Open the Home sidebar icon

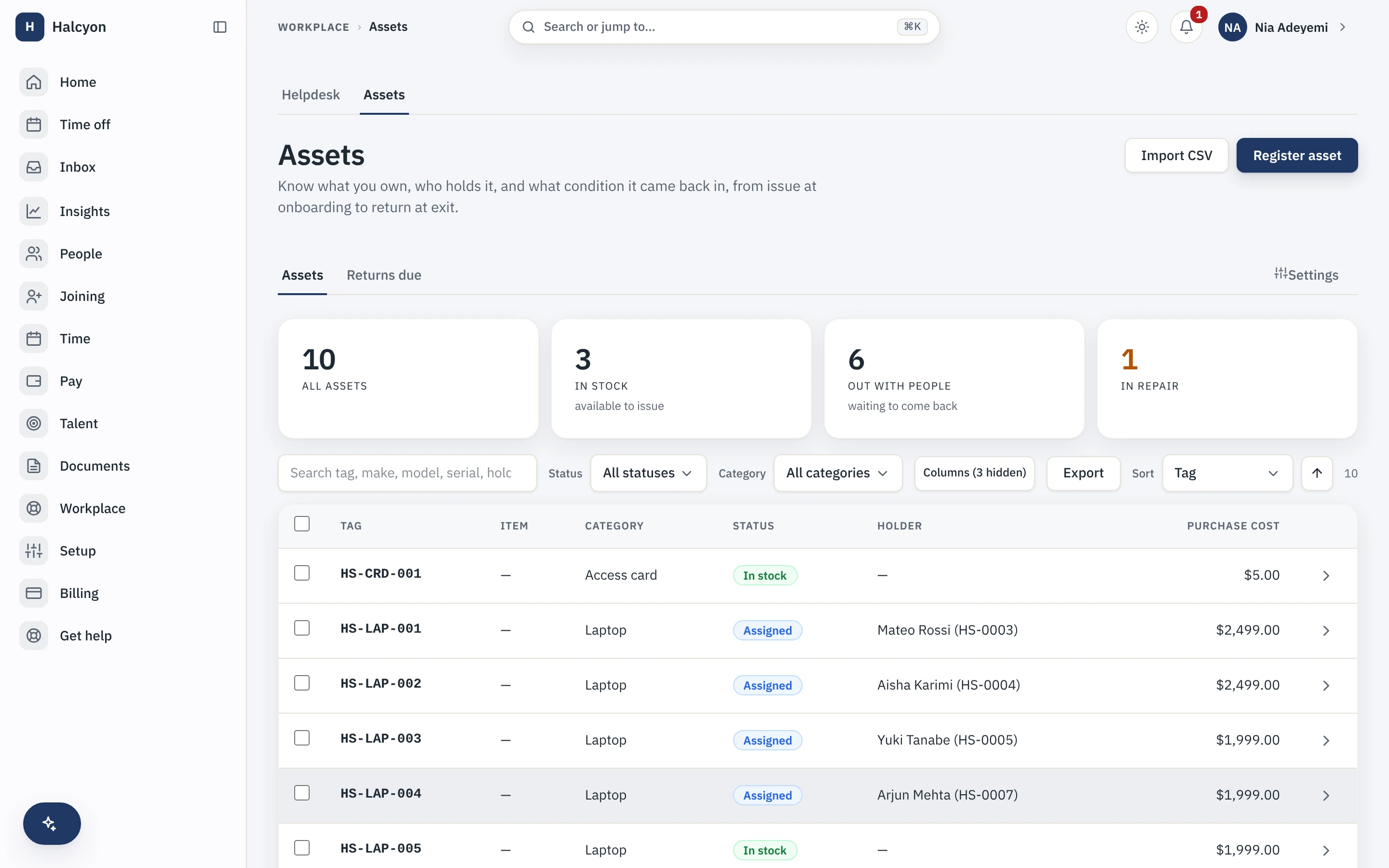click(34, 82)
